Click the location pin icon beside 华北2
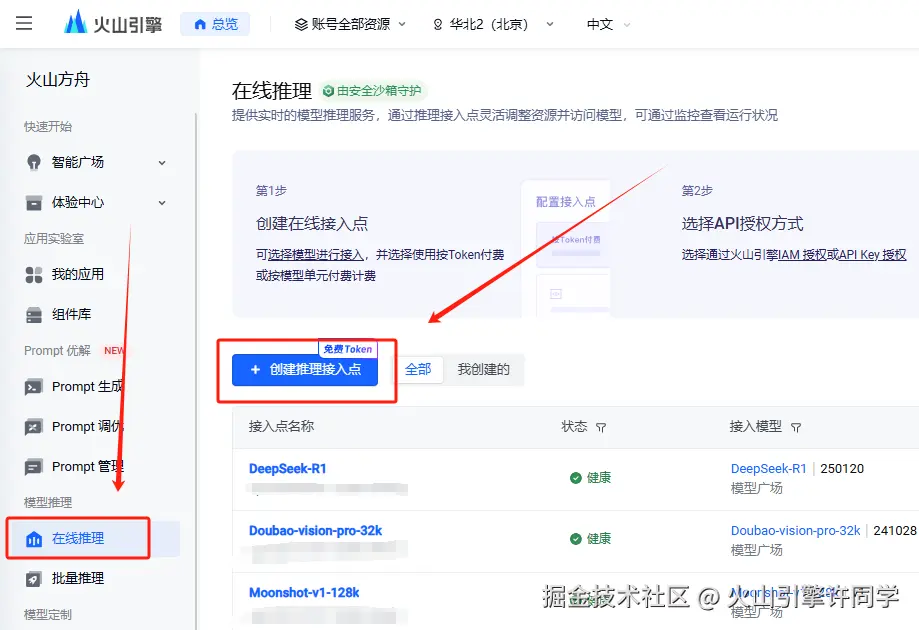 (x=437, y=25)
